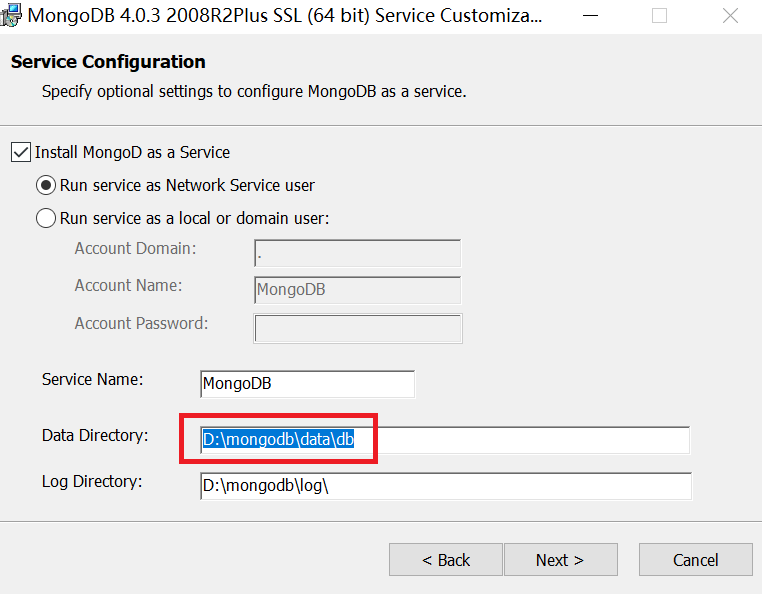This screenshot has height=594, width=762.
Task: Choose Run service as local or domain user
Action: click(x=46, y=218)
